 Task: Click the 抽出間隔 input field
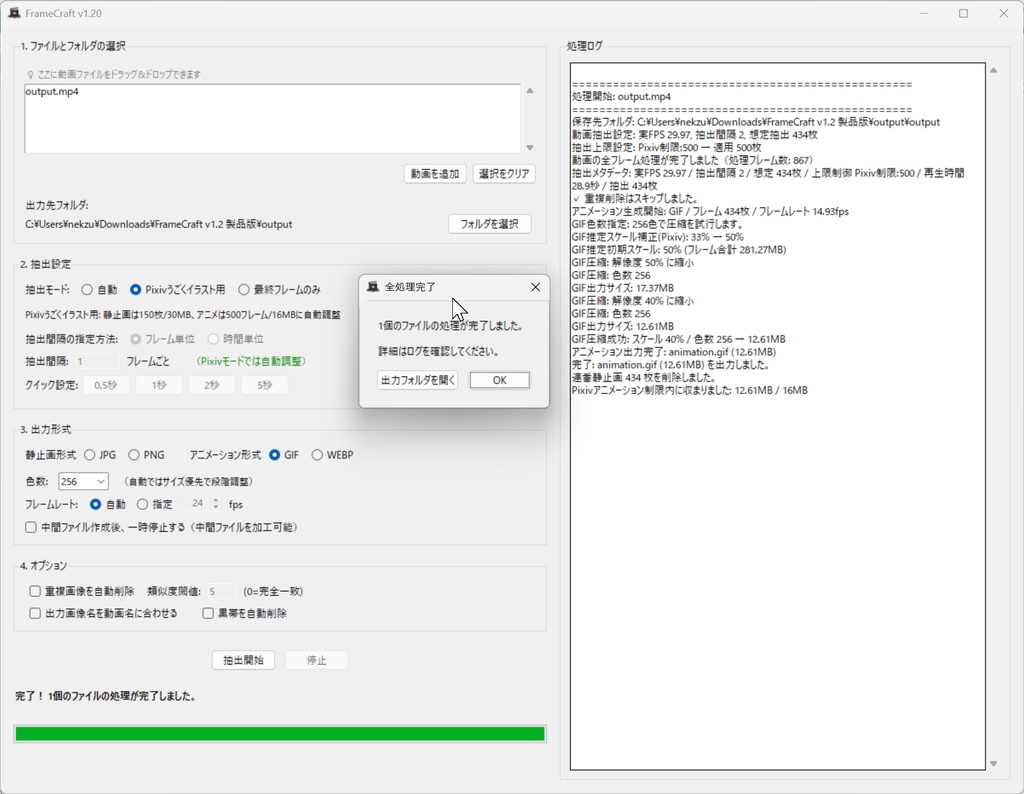[x=97, y=361]
